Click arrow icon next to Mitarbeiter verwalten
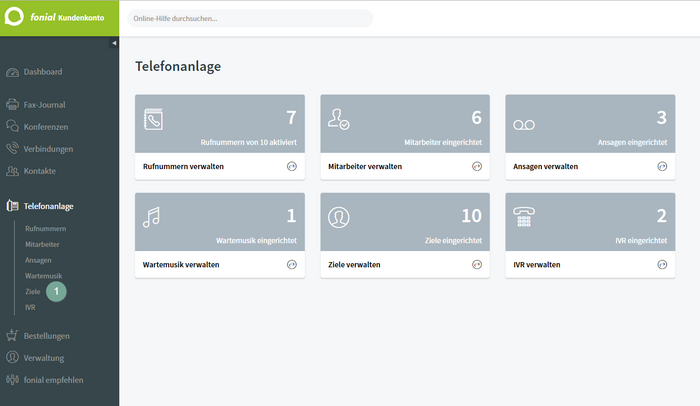The height and width of the screenshot is (406, 700). click(x=477, y=167)
